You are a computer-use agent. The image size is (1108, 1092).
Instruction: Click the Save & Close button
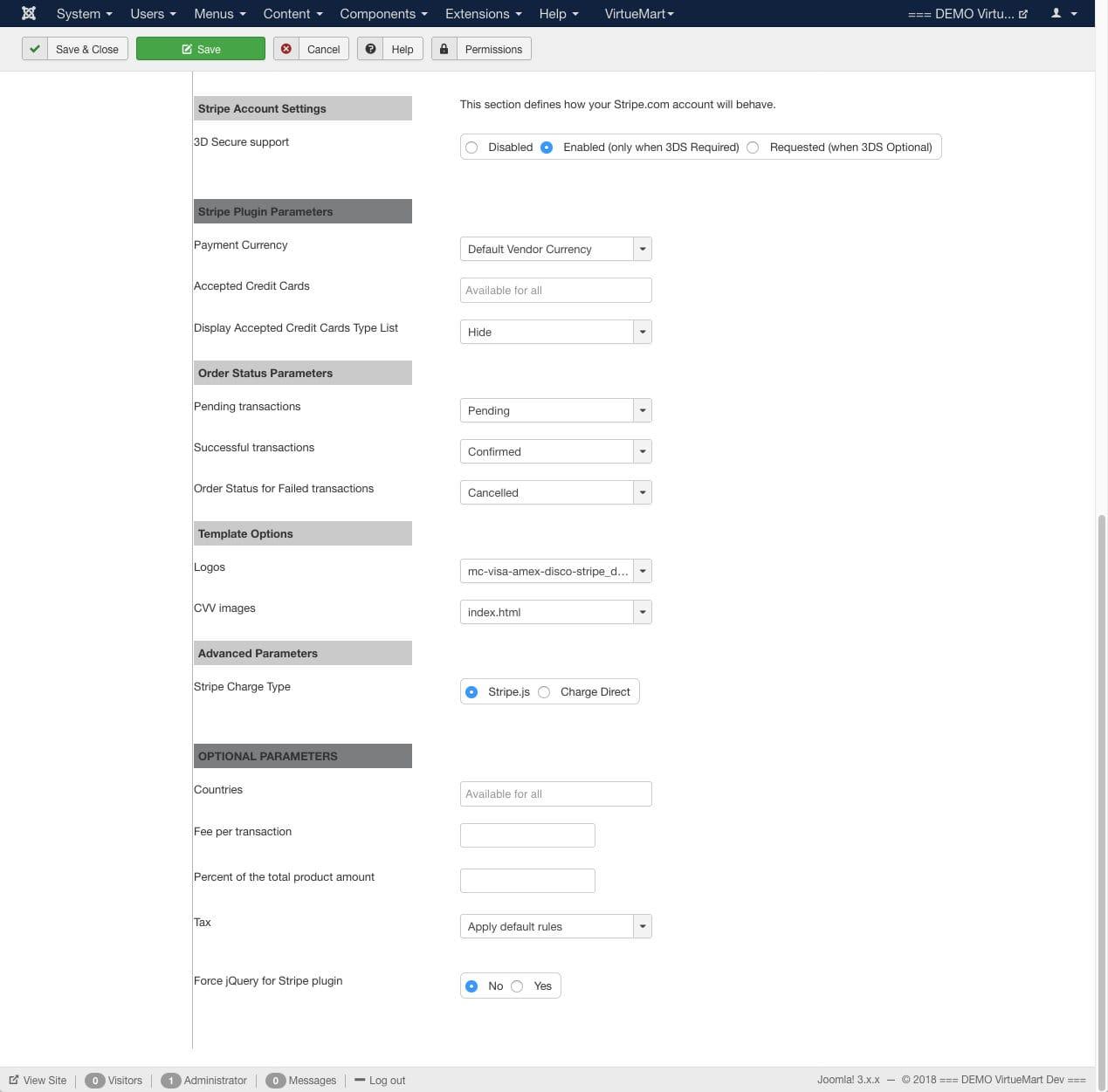tap(75, 49)
